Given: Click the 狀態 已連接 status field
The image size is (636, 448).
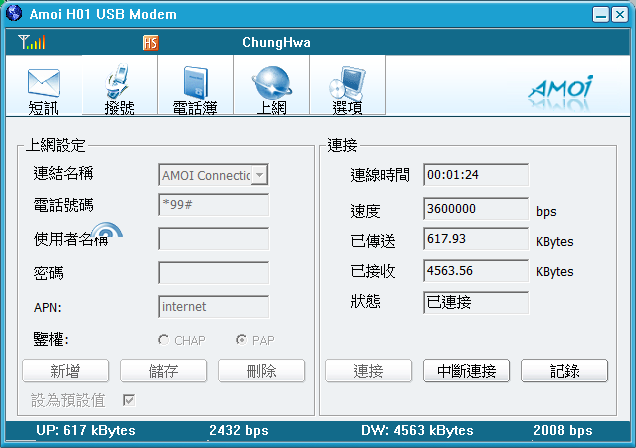Looking at the screenshot, I should click(x=476, y=302).
